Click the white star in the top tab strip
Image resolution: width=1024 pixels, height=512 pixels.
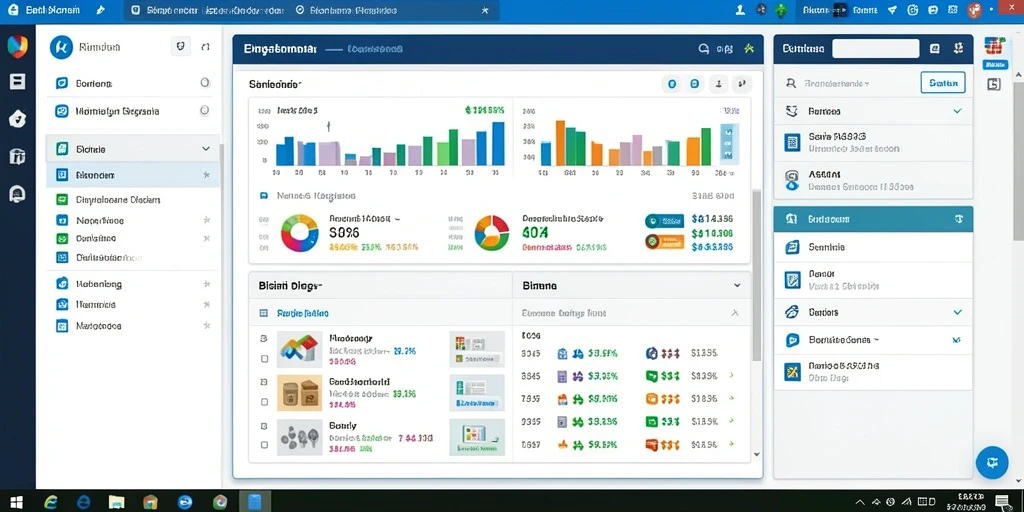tap(485, 10)
